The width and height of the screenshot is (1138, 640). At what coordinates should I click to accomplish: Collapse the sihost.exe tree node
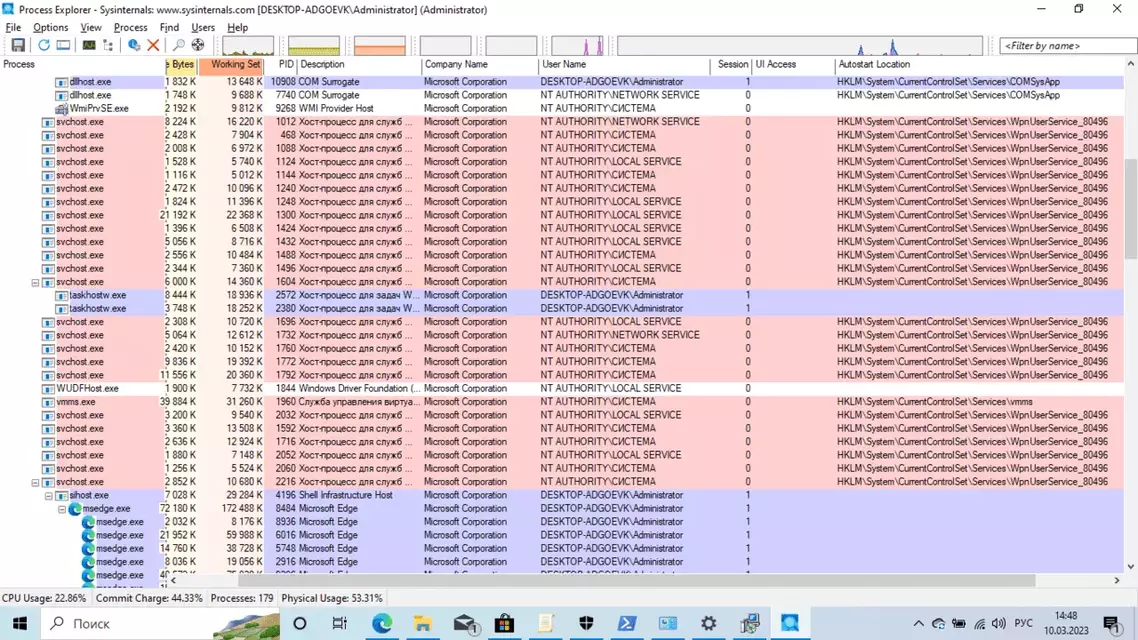pos(49,496)
